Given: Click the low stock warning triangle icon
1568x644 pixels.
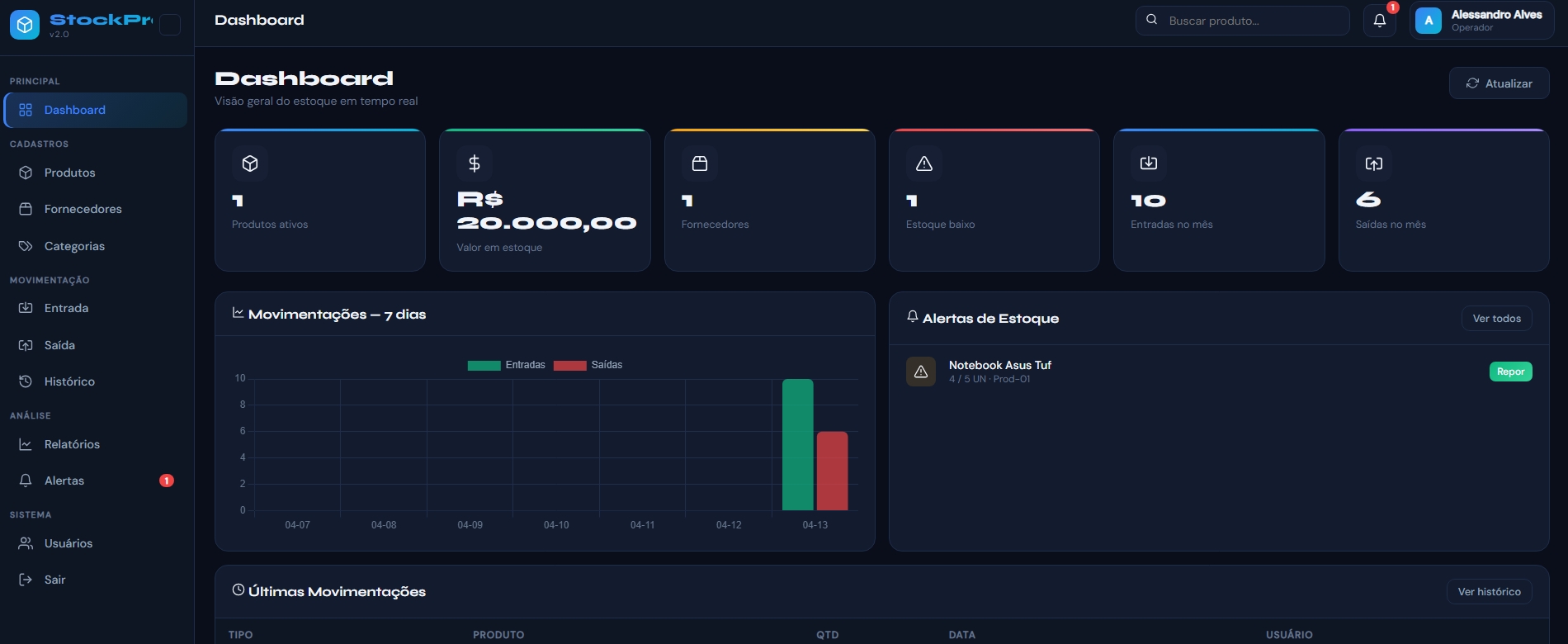Looking at the screenshot, I should [923, 163].
